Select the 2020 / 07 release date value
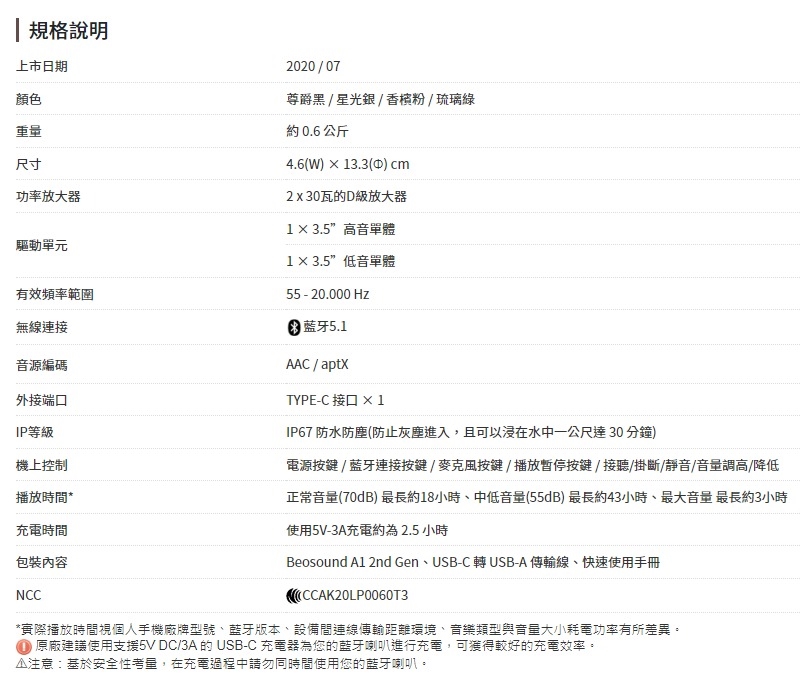800x680 pixels. tap(313, 67)
